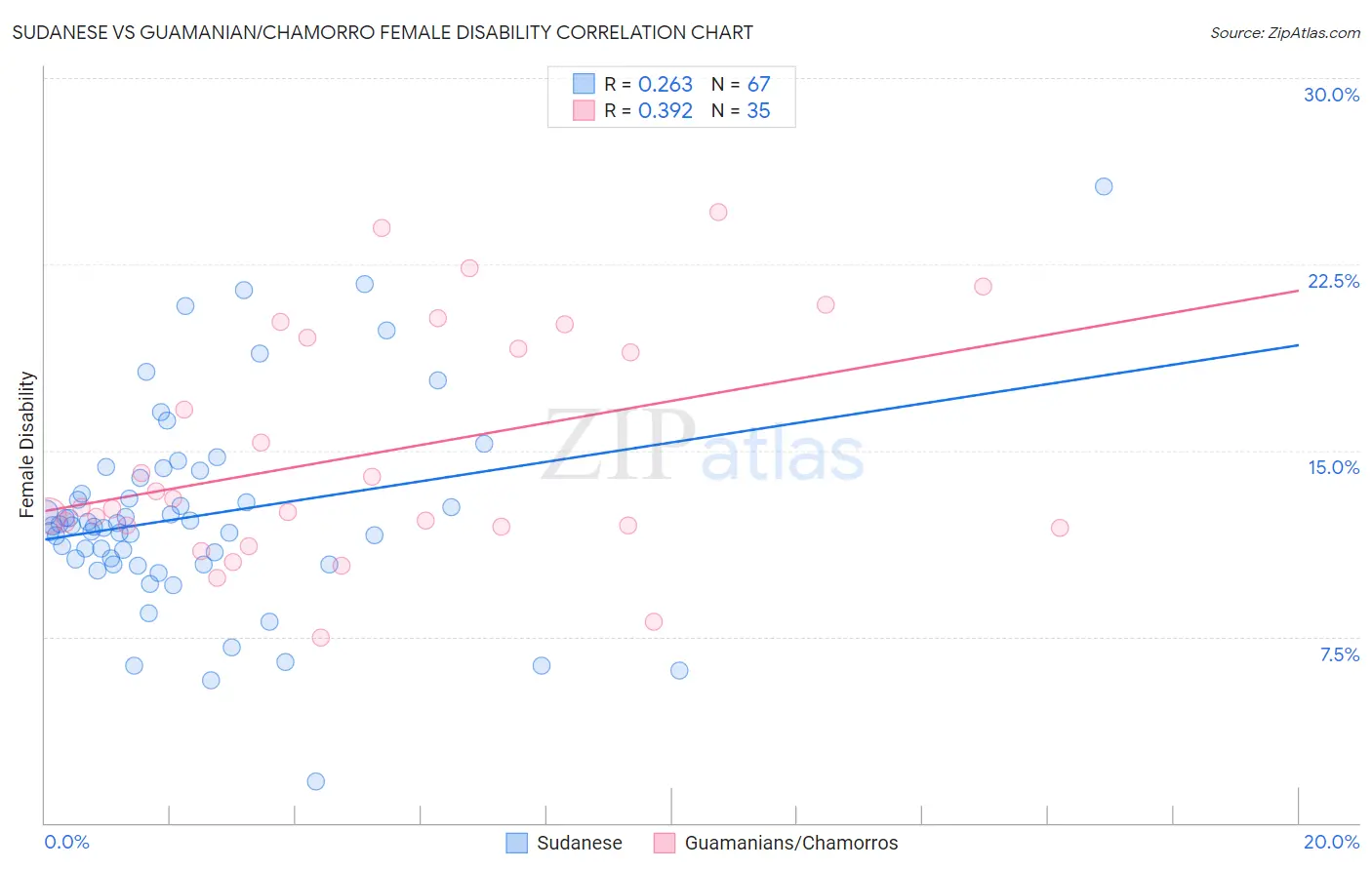Click the 22.5% y-axis label
The height and width of the screenshot is (870, 1372).
[x=1333, y=281]
